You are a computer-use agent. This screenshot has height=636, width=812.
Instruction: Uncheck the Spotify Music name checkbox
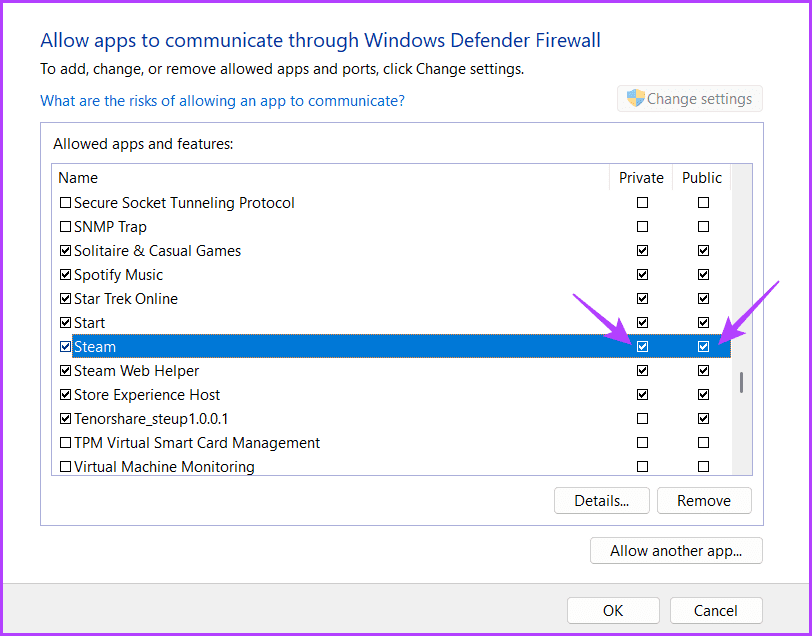[x=65, y=274]
